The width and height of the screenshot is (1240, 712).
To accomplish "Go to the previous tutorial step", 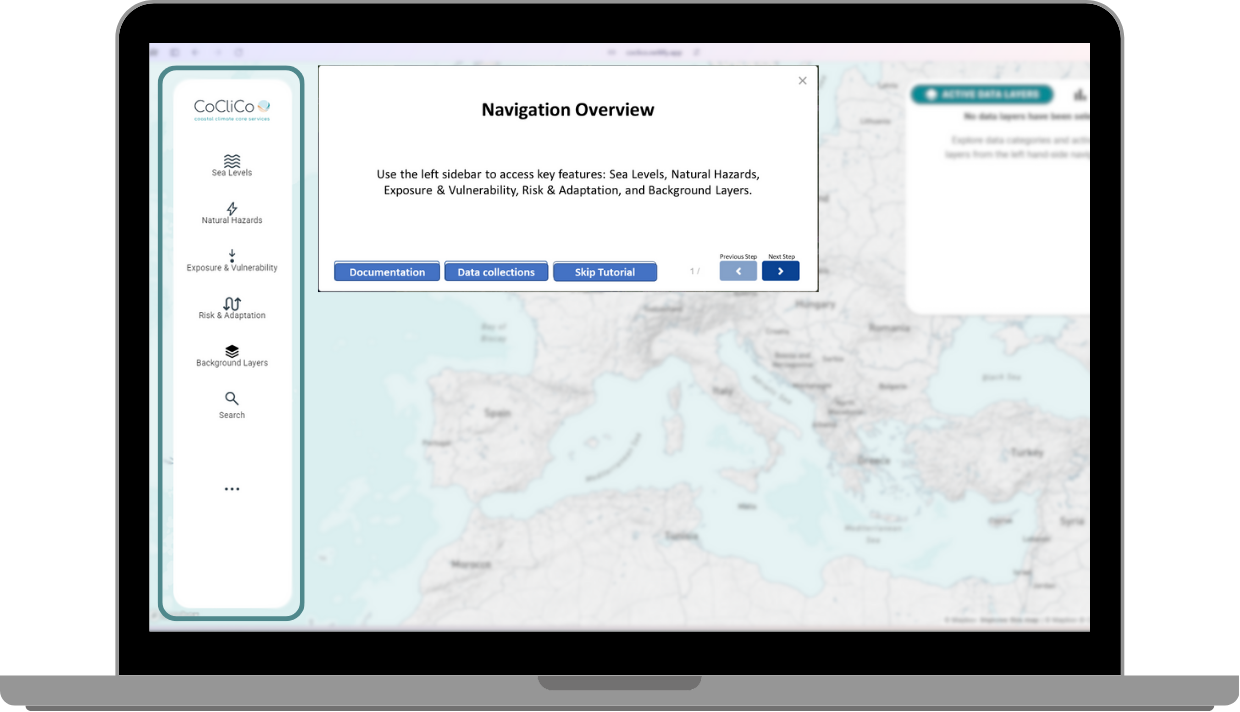I will point(738,271).
